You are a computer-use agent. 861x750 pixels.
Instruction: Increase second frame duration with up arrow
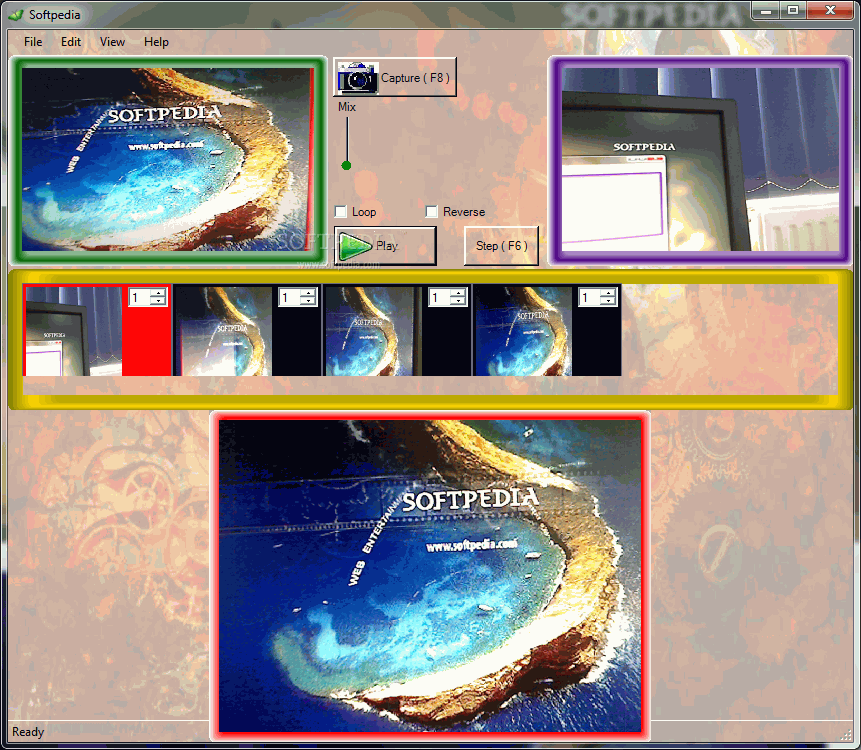coord(309,293)
